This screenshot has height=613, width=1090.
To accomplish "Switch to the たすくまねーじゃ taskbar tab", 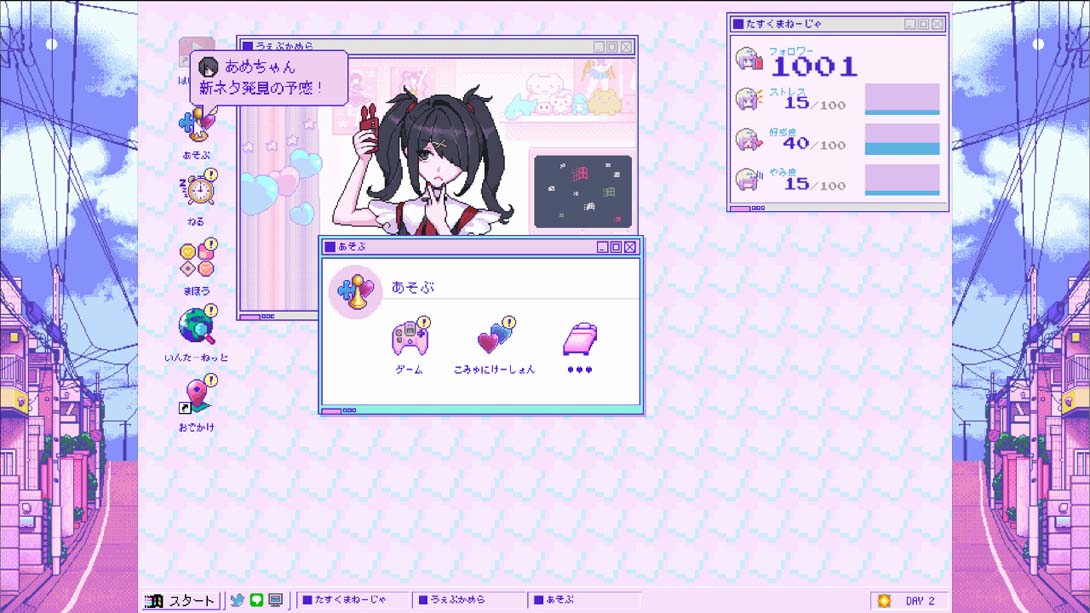I will click(x=355, y=601).
